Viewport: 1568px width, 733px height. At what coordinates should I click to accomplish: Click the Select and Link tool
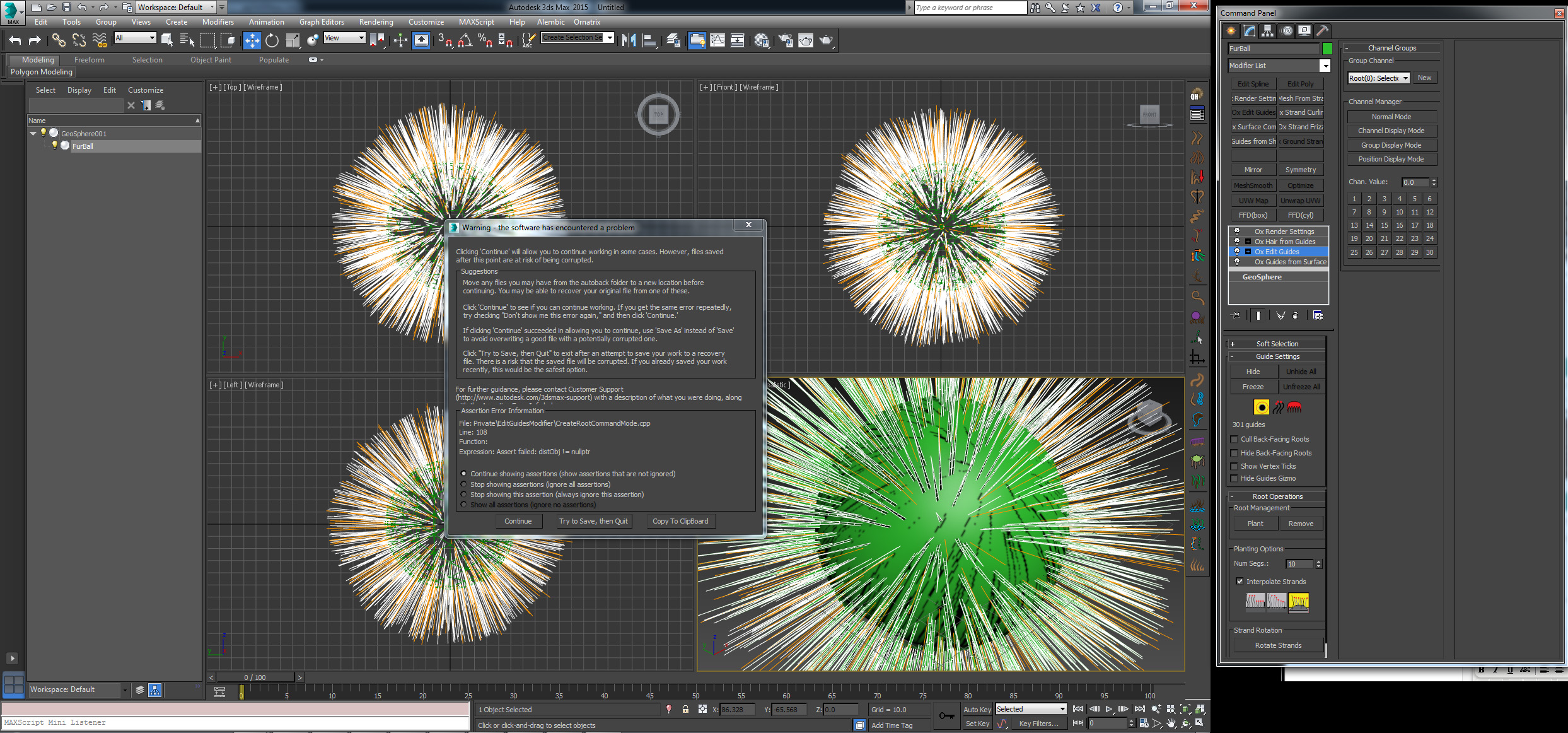59,40
